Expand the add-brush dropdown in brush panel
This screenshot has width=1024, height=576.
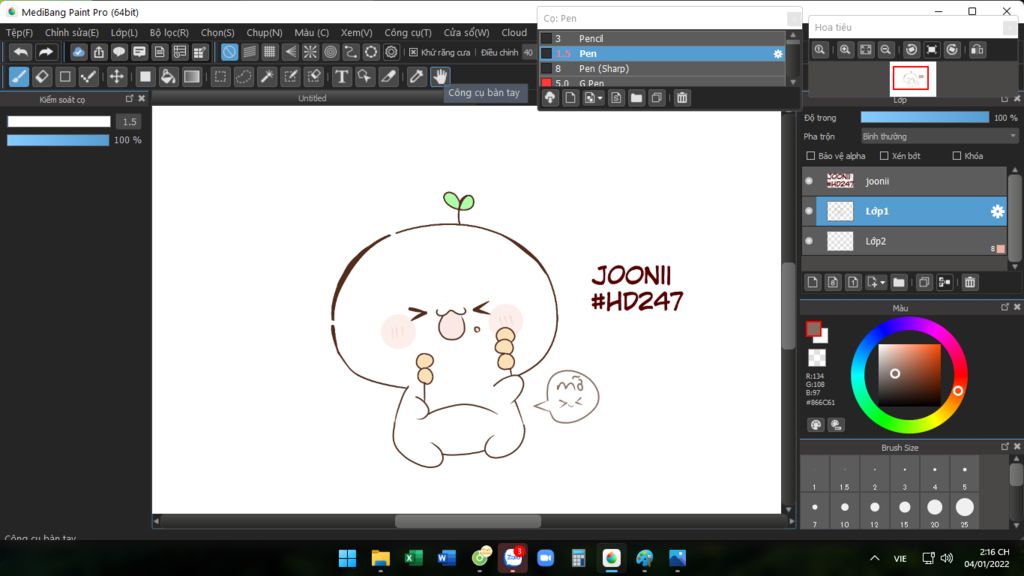point(600,99)
